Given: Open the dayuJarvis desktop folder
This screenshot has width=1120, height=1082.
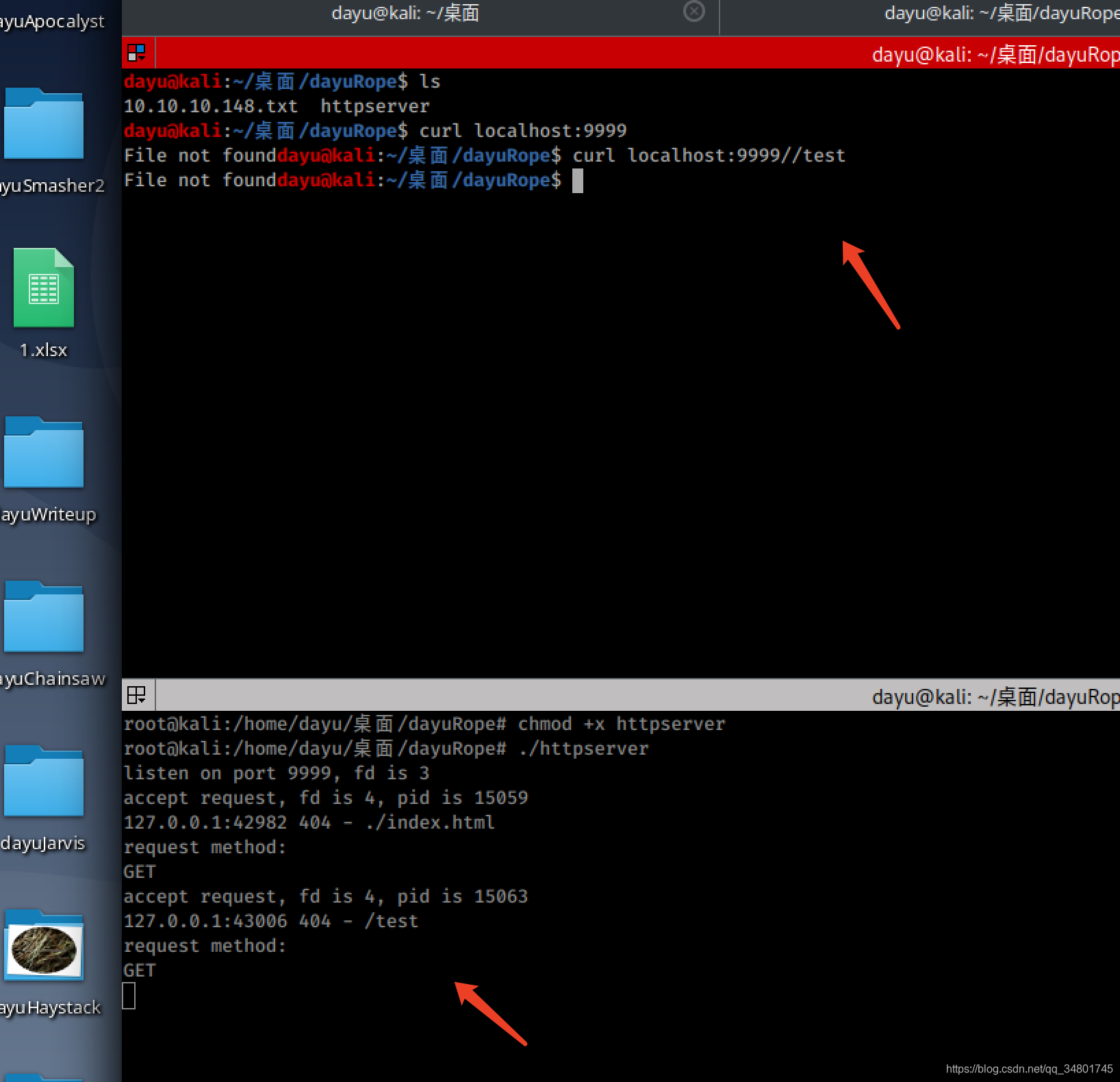Looking at the screenshot, I should coord(44,781).
